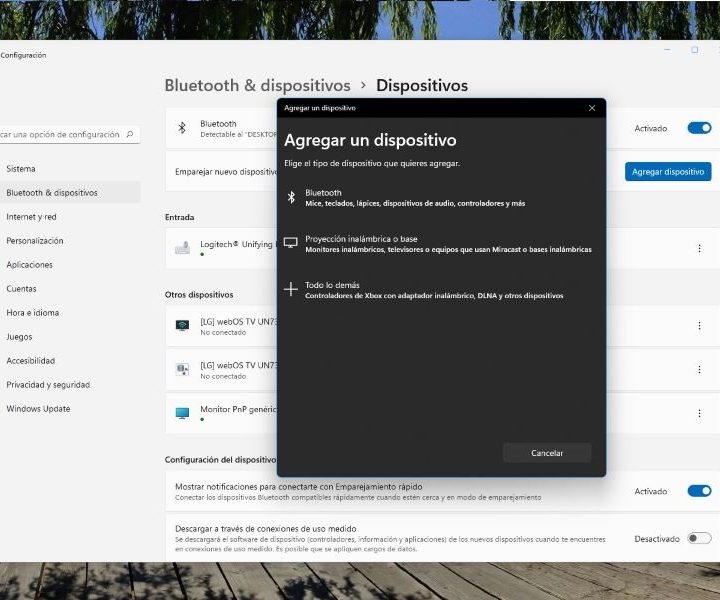Focus the settings search input field
This screenshot has height=600, width=720.
[x=69, y=135]
